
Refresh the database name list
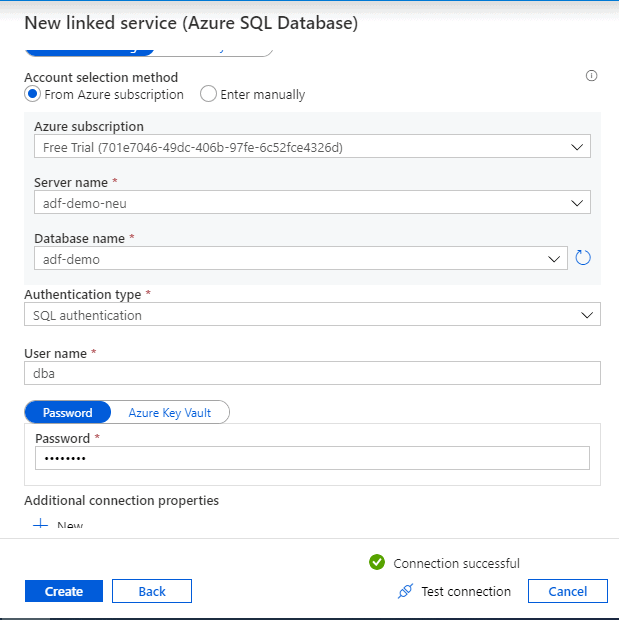click(x=584, y=258)
